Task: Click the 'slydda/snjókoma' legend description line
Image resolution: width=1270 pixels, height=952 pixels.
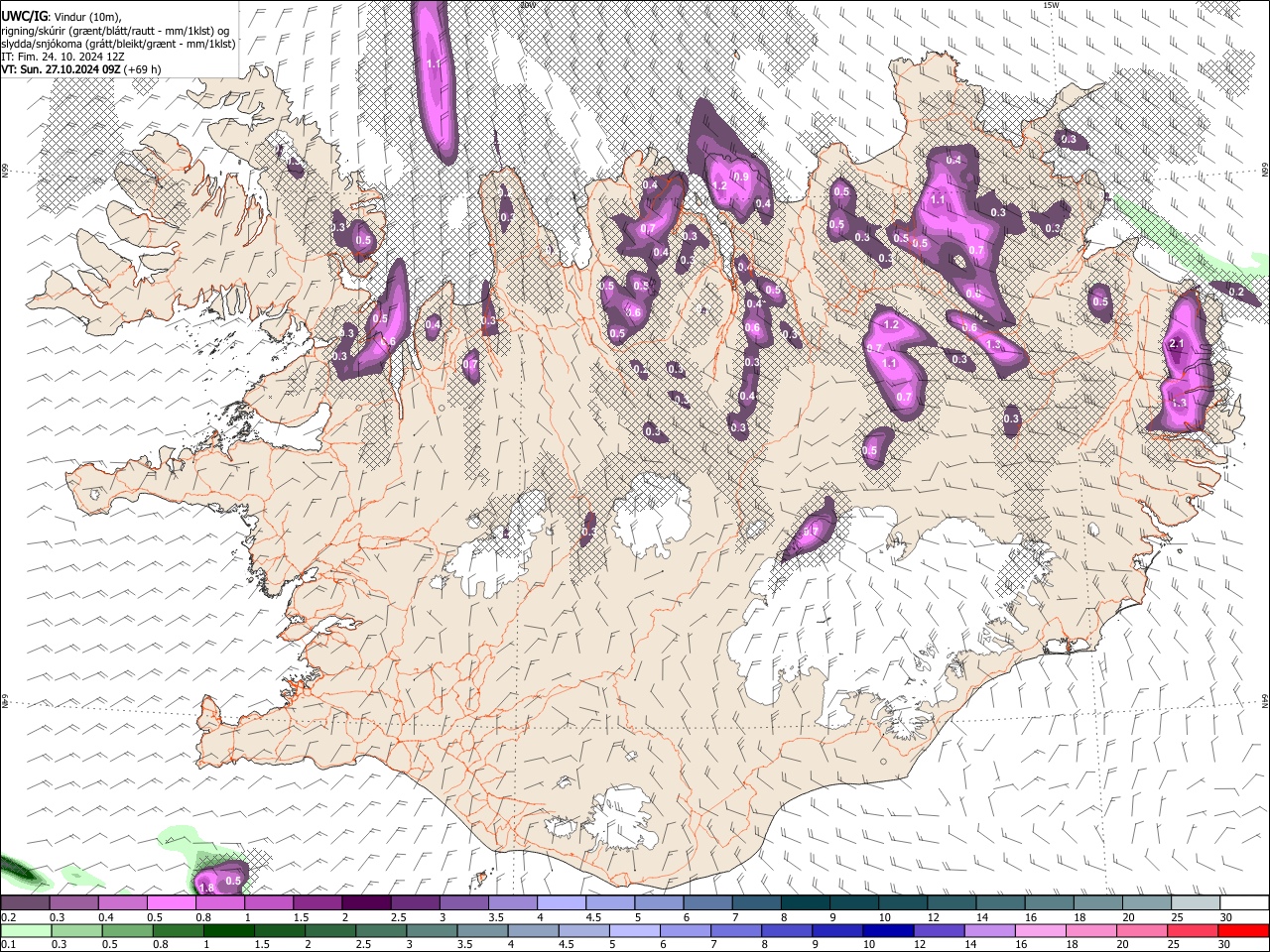Action: coord(118,44)
